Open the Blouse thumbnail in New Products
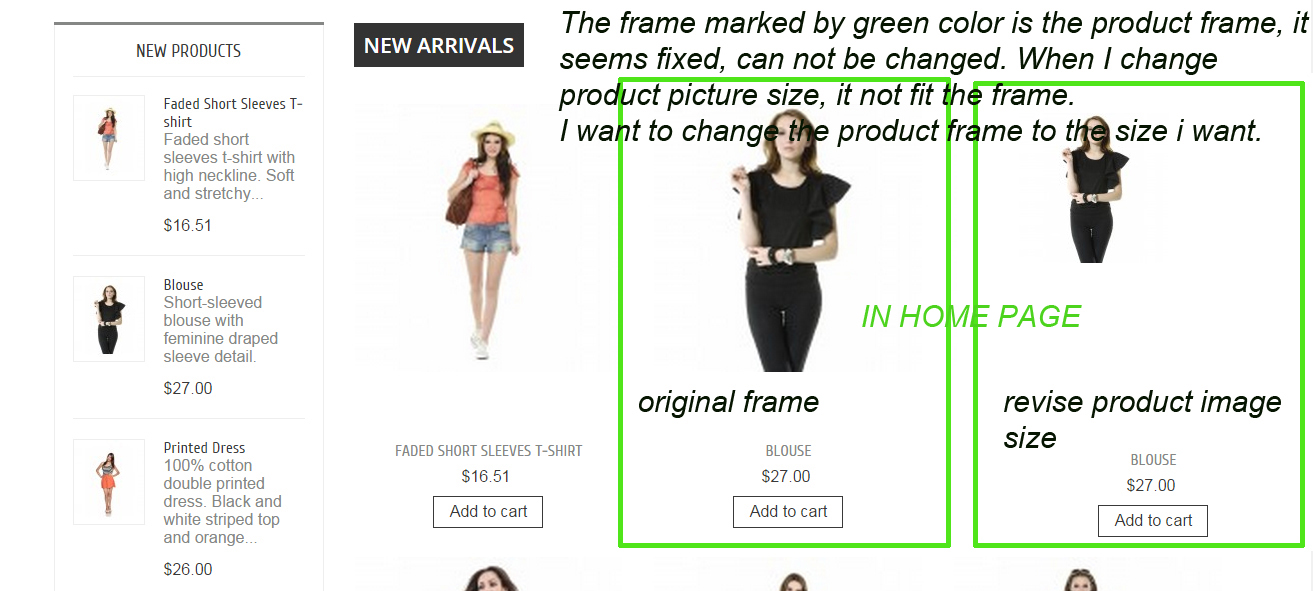This screenshot has height=591, width=1313. 109,319
